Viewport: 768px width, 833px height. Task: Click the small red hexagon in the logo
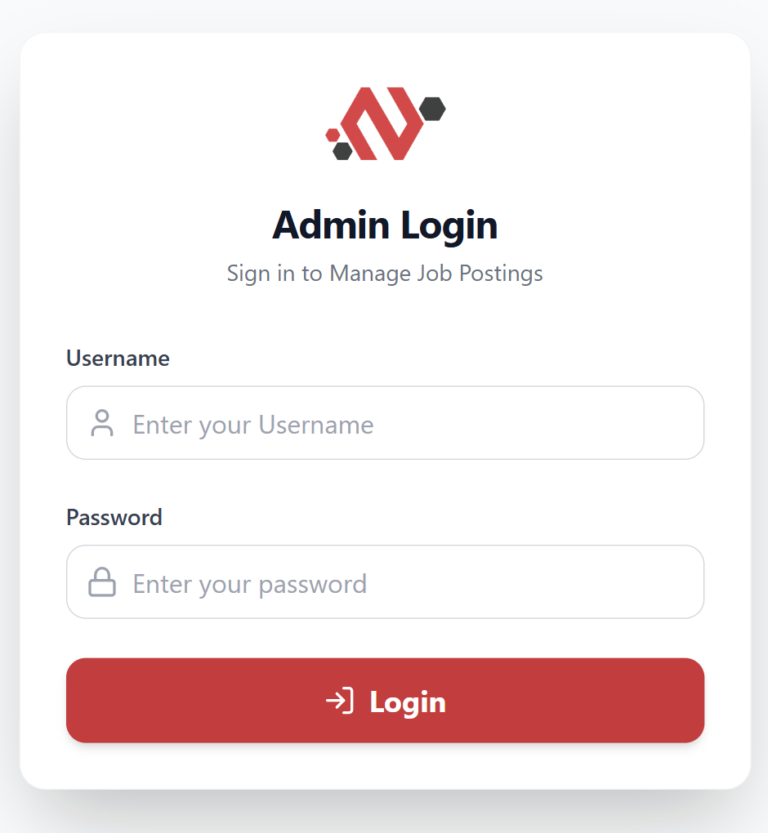point(332,133)
